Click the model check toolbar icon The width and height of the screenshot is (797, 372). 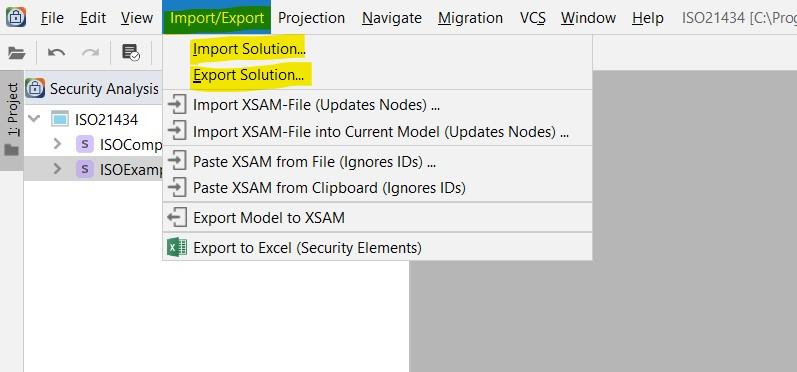tap(131, 52)
